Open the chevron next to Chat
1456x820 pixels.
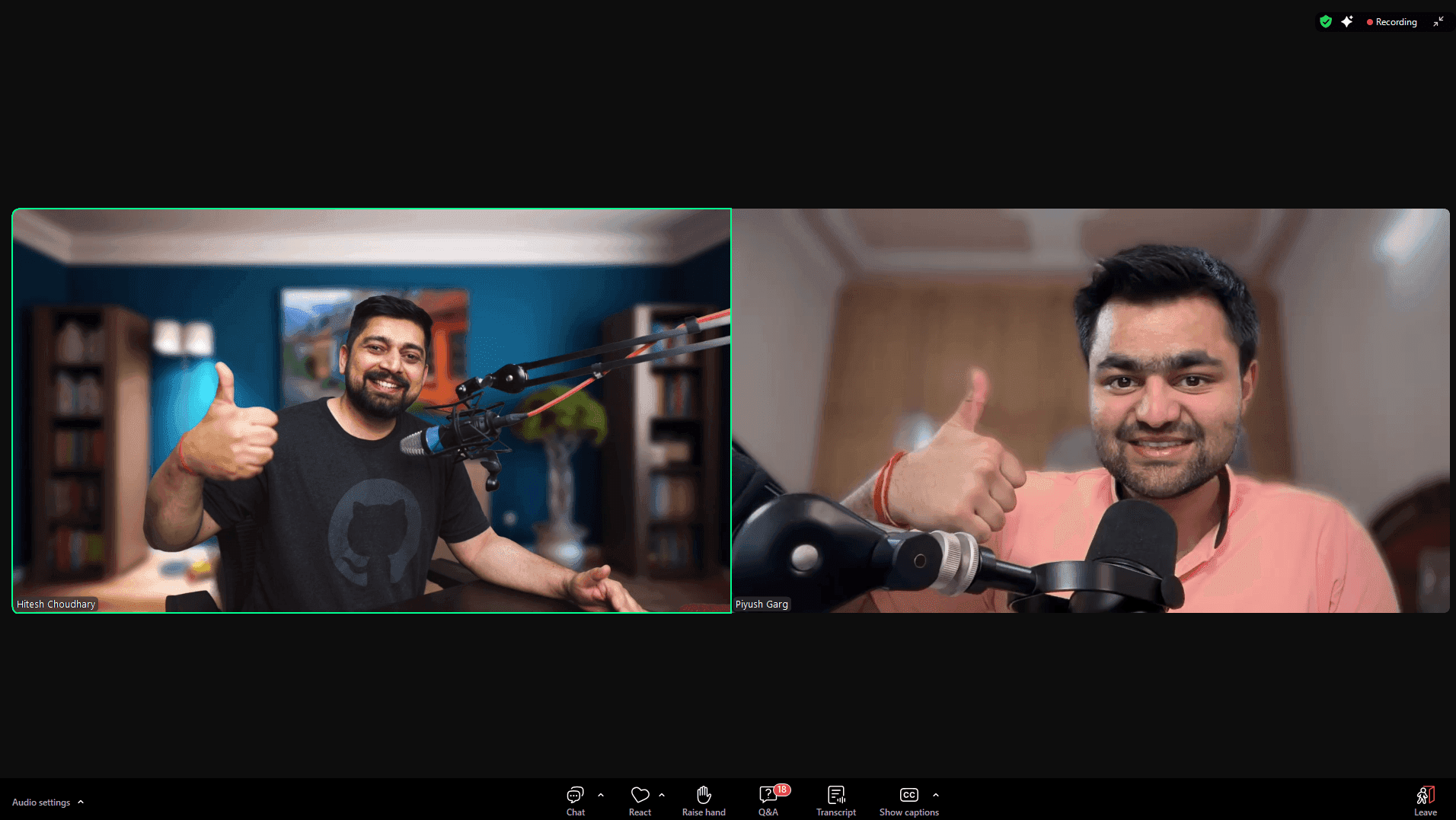[x=601, y=793]
